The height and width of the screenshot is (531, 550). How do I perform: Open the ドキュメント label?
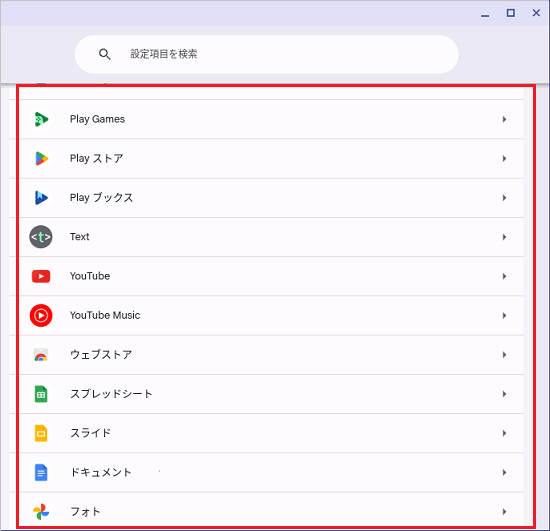click(x=101, y=472)
